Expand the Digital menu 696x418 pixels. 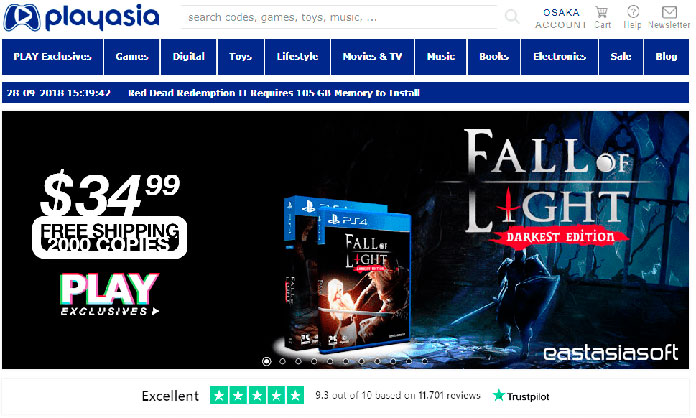189,57
